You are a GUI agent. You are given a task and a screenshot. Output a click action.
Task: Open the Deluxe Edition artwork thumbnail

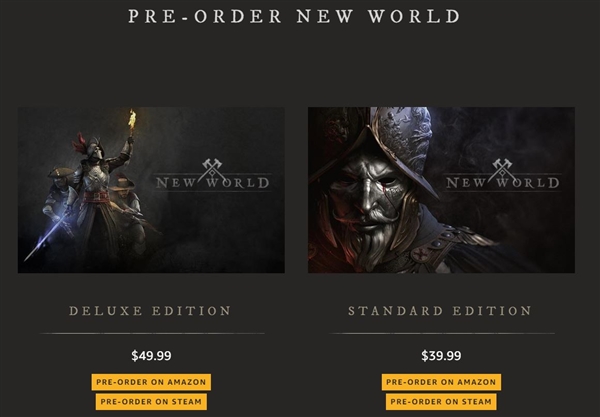(x=151, y=190)
